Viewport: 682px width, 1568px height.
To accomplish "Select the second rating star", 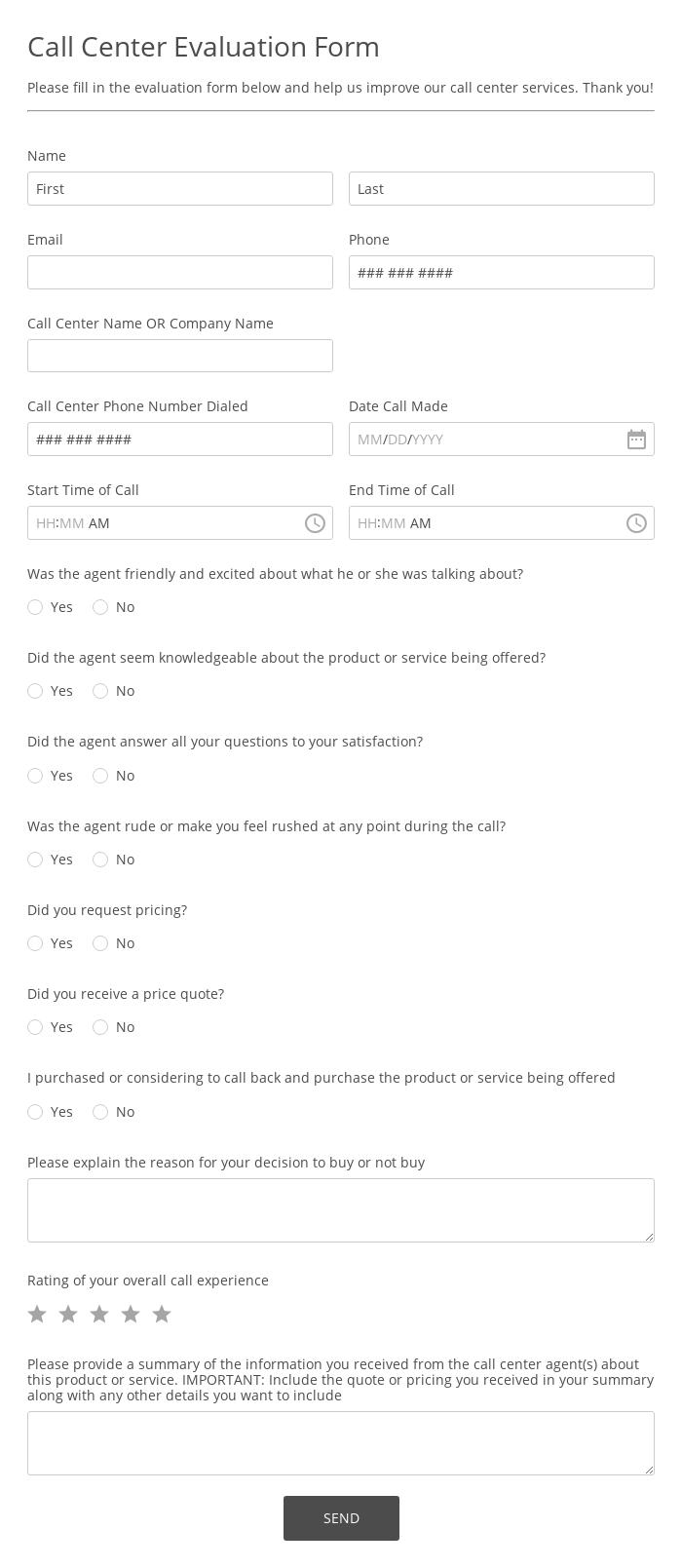I will pyautogui.click(x=68, y=1315).
